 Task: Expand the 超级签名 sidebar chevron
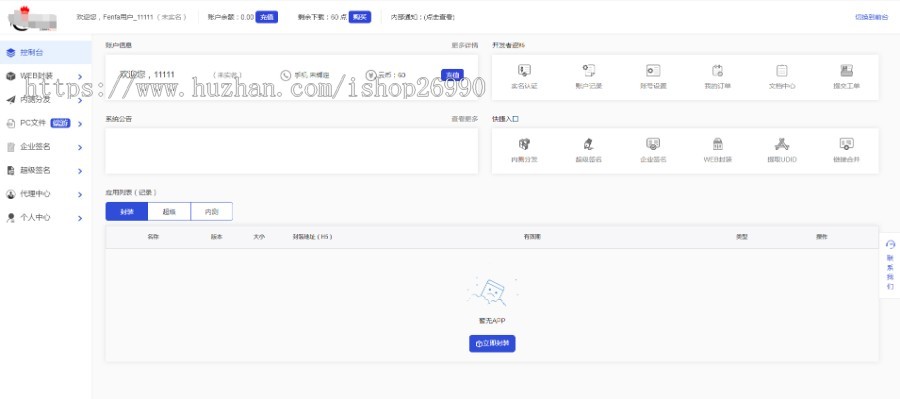pyautogui.click(x=80, y=171)
